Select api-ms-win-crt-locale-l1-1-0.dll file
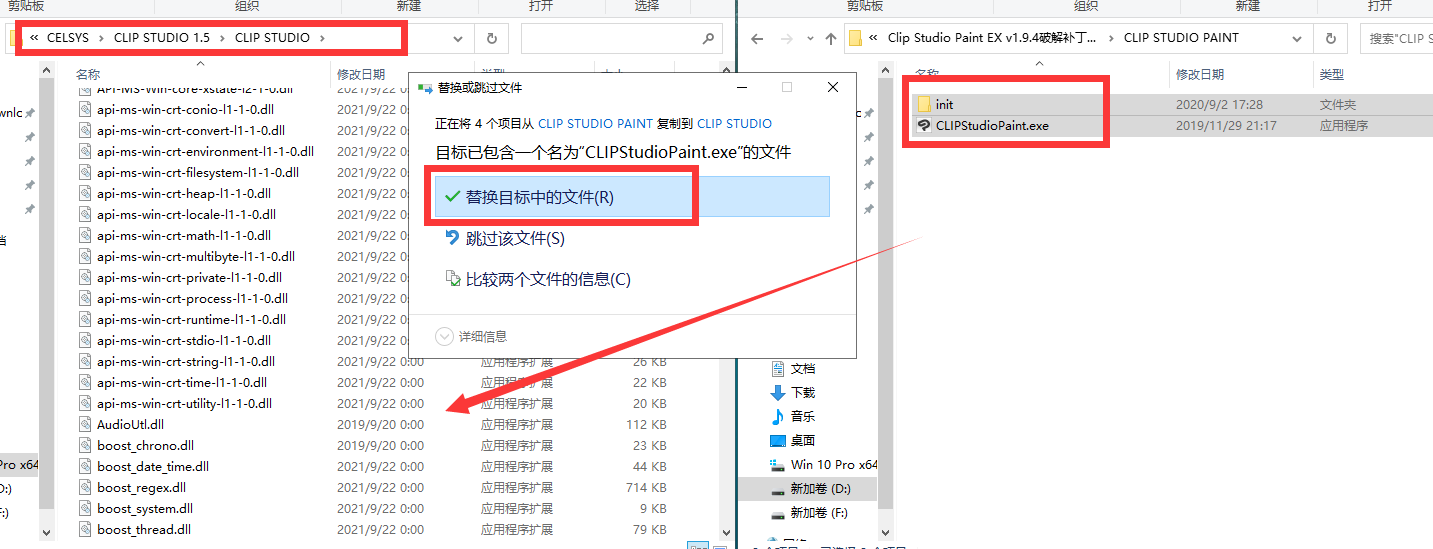The width and height of the screenshot is (1433, 549). tap(186, 214)
